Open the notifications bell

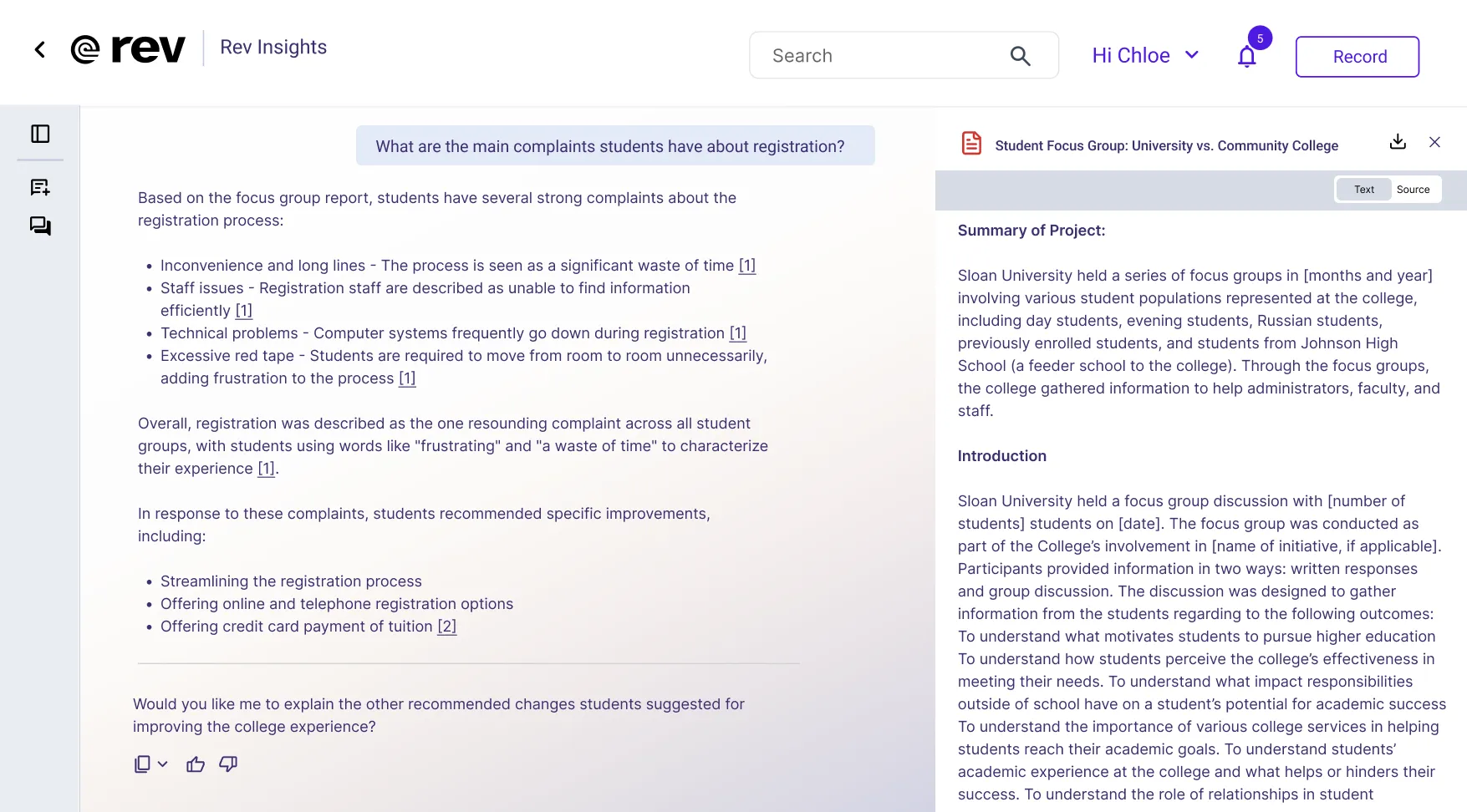(1246, 56)
